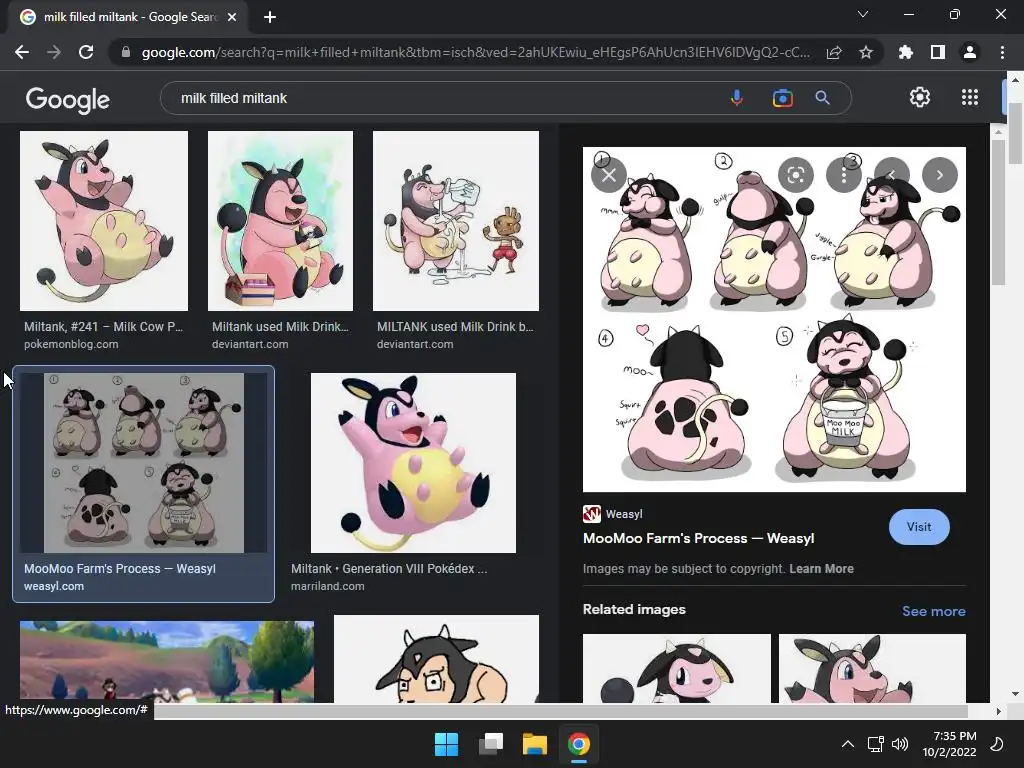
Task: Click the lock icon in the address bar
Action: (x=126, y=52)
